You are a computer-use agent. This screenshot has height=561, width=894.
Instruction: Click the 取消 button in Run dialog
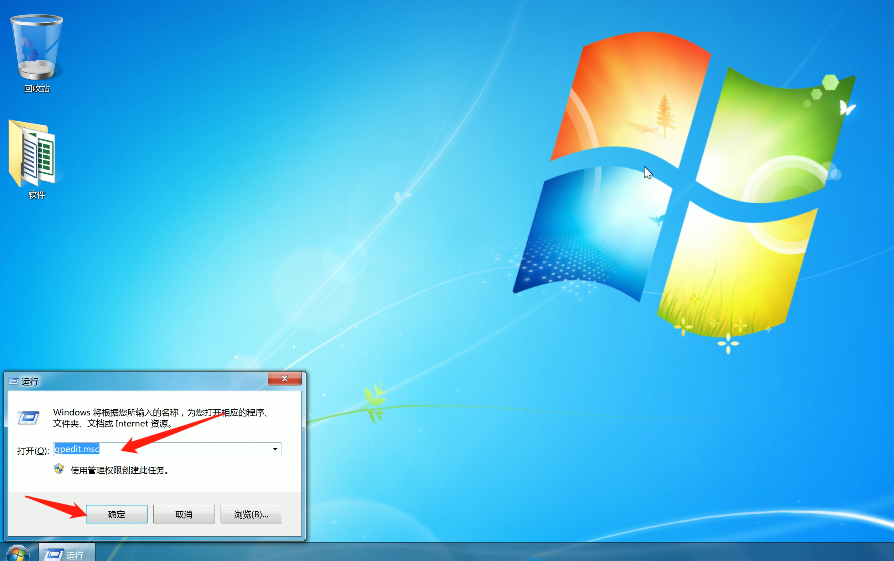click(184, 514)
